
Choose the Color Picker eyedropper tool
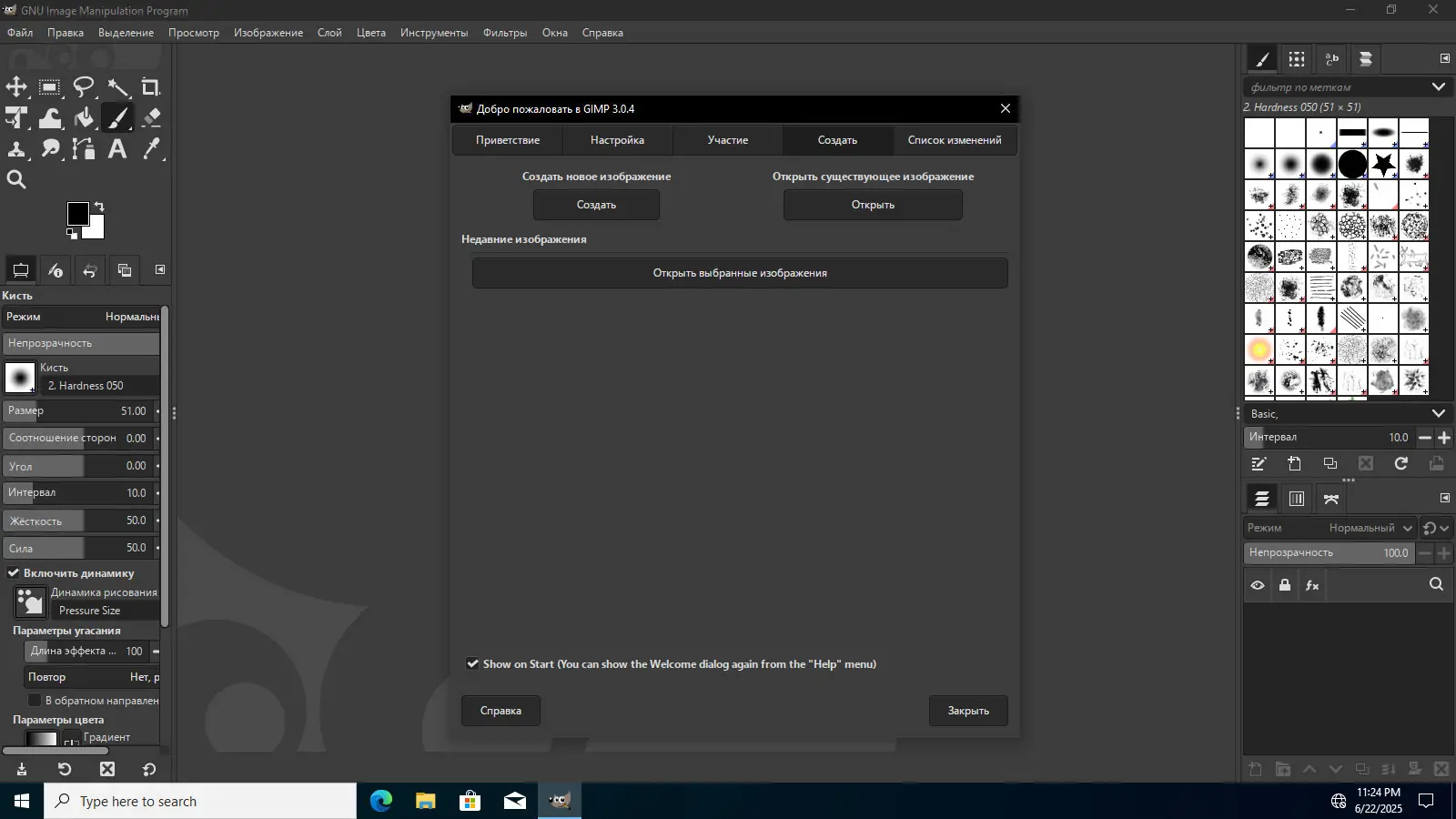coord(151,149)
